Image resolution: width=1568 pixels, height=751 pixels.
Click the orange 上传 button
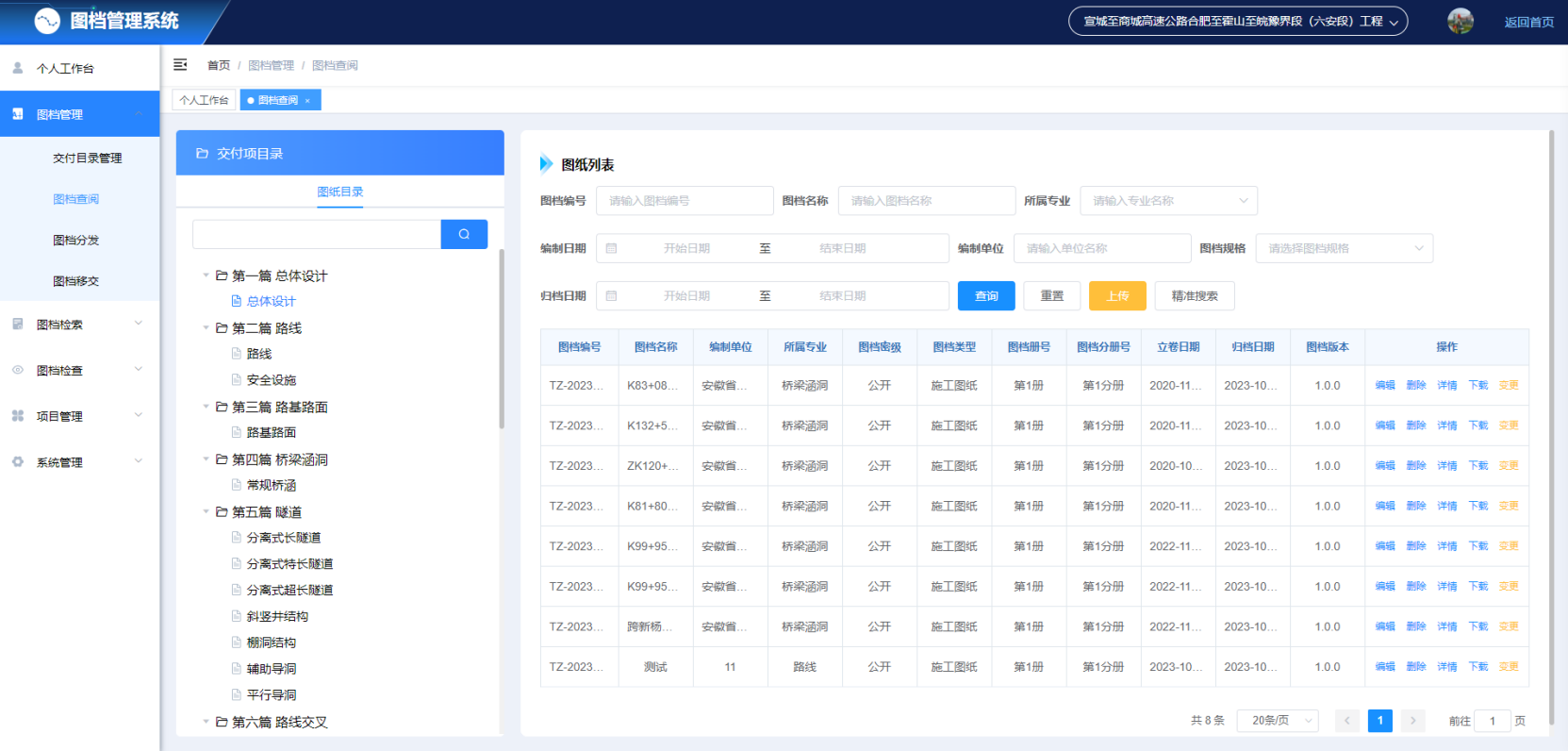(x=1117, y=296)
